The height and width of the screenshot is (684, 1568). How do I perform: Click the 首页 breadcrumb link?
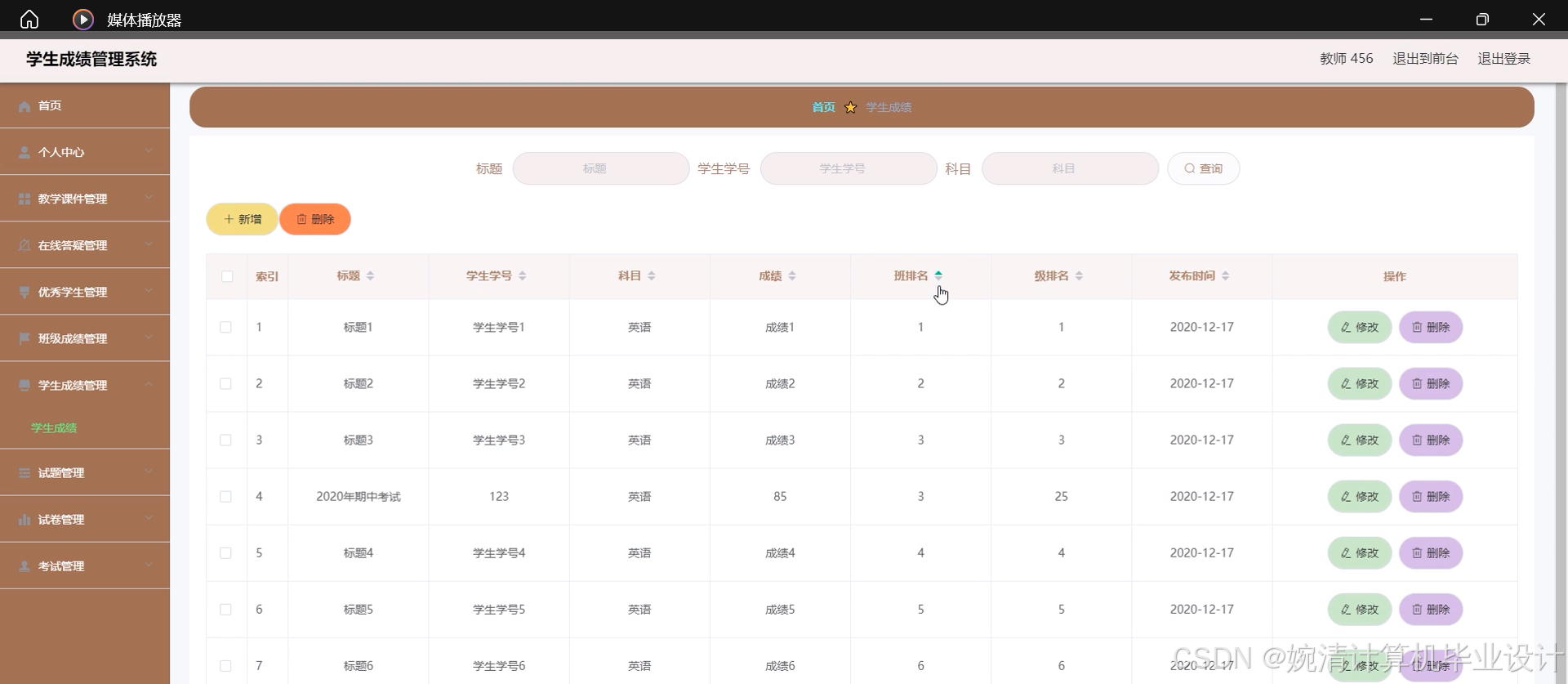coord(823,107)
